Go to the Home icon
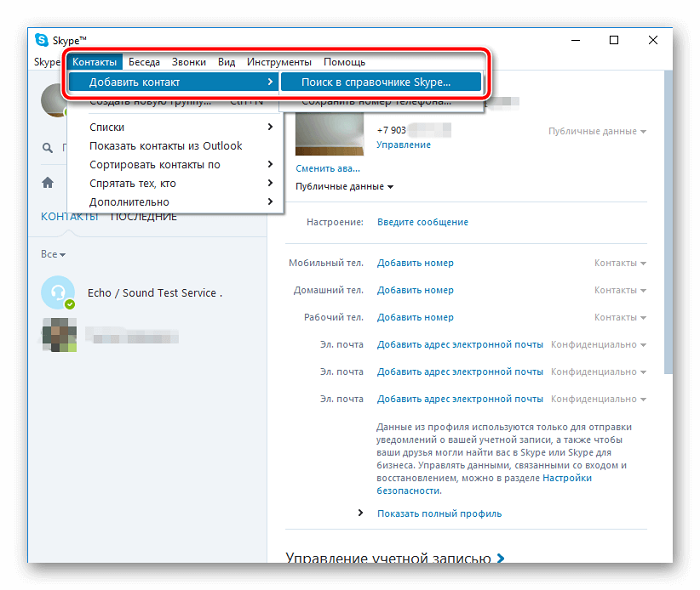This screenshot has width=700, height=590. coord(48,183)
